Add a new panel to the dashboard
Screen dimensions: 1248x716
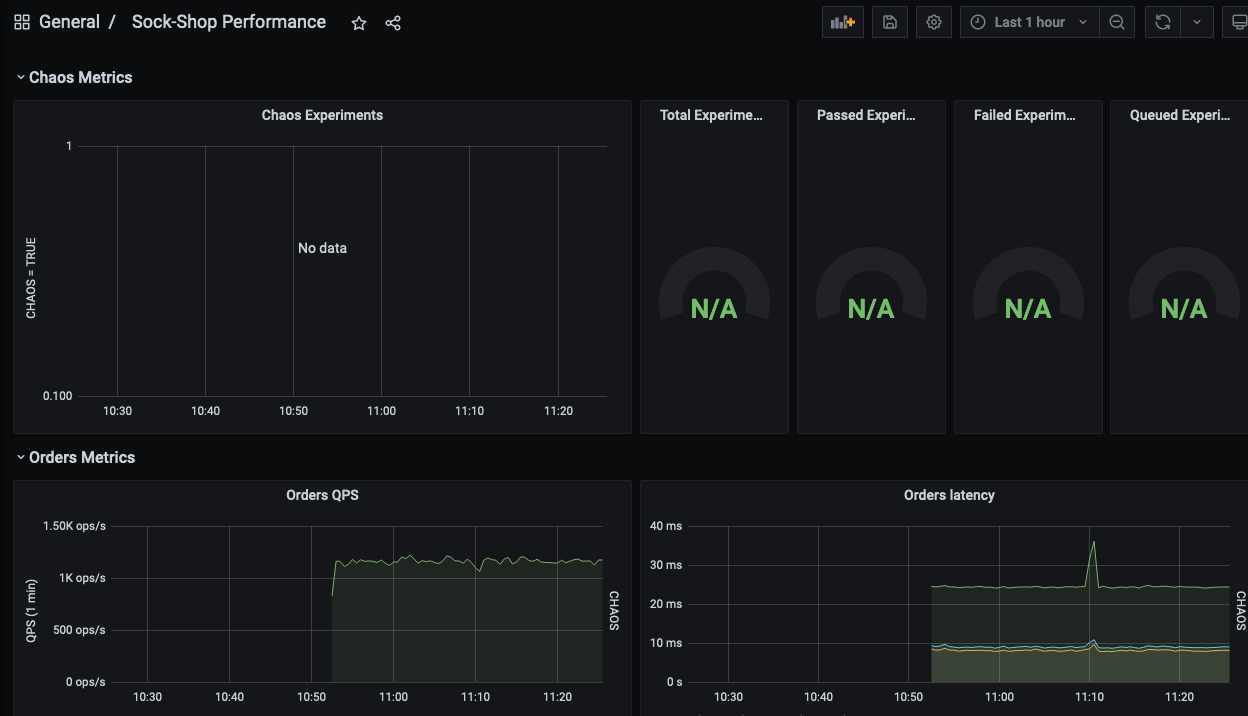(842, 21)
